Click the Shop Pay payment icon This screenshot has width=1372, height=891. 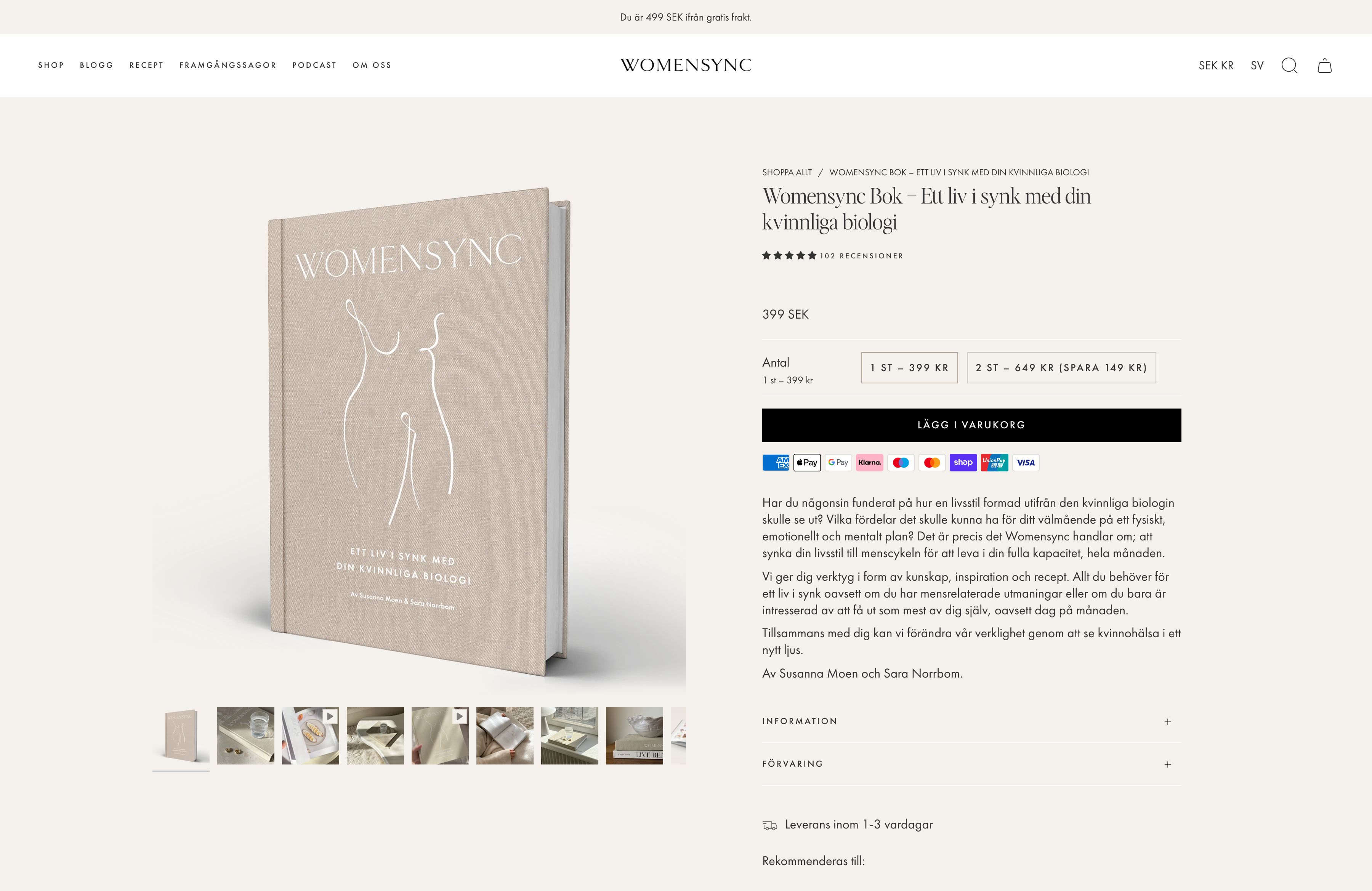963,462
